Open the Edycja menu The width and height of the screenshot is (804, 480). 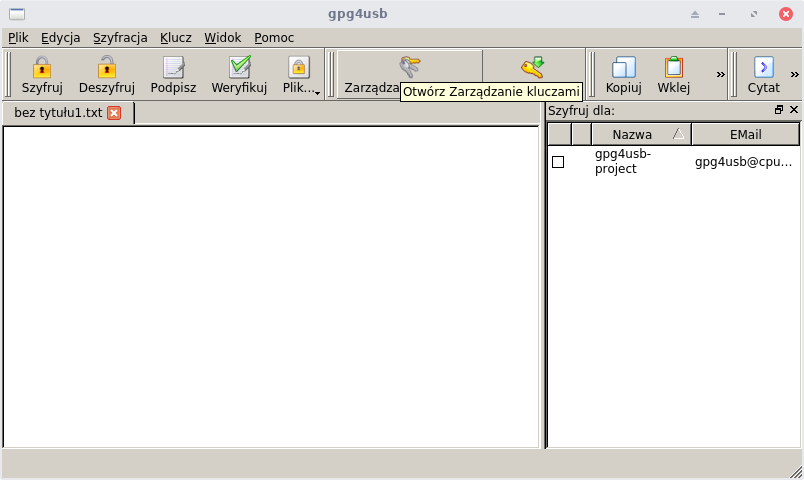point(61,37)
